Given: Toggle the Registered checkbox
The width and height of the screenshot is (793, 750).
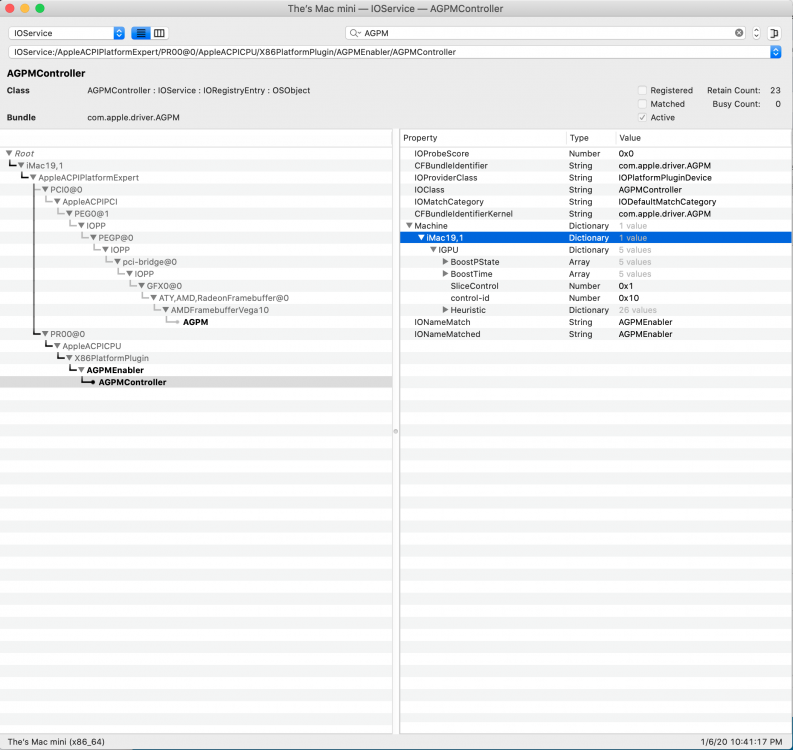Looking at the screenshot, I should click(642, 91).
